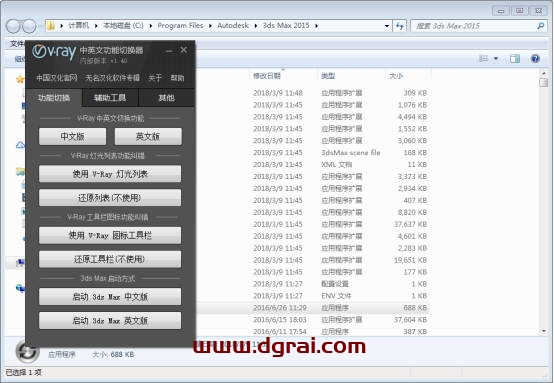This screenshot has height=383, width=554.
Task: Select the 2016/6/26 11:29 应用程序 row
Action: (x=312, y=308)
